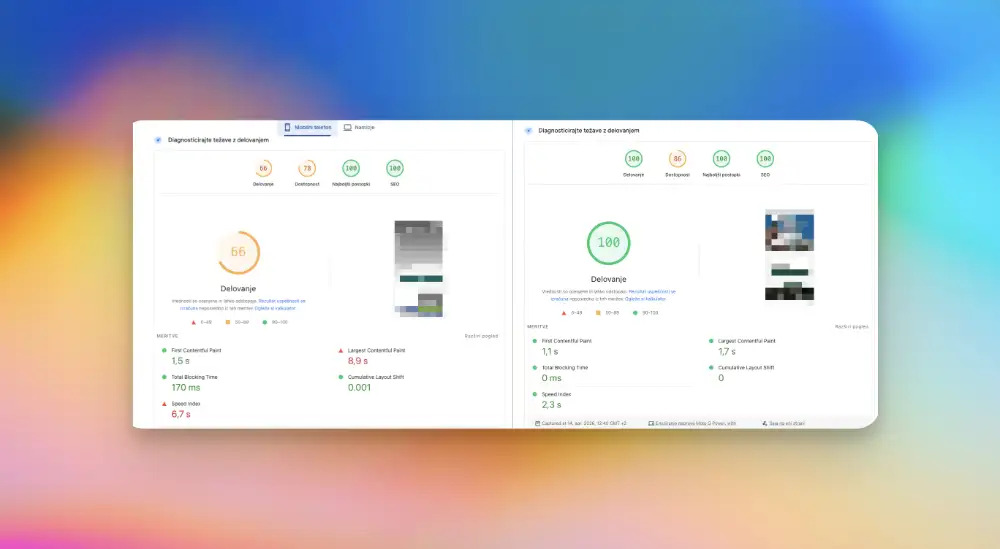Click the First Contentful Paint value 1,5 s
1000x549 pixels.
pyautogui.click(x=180, y=361)
